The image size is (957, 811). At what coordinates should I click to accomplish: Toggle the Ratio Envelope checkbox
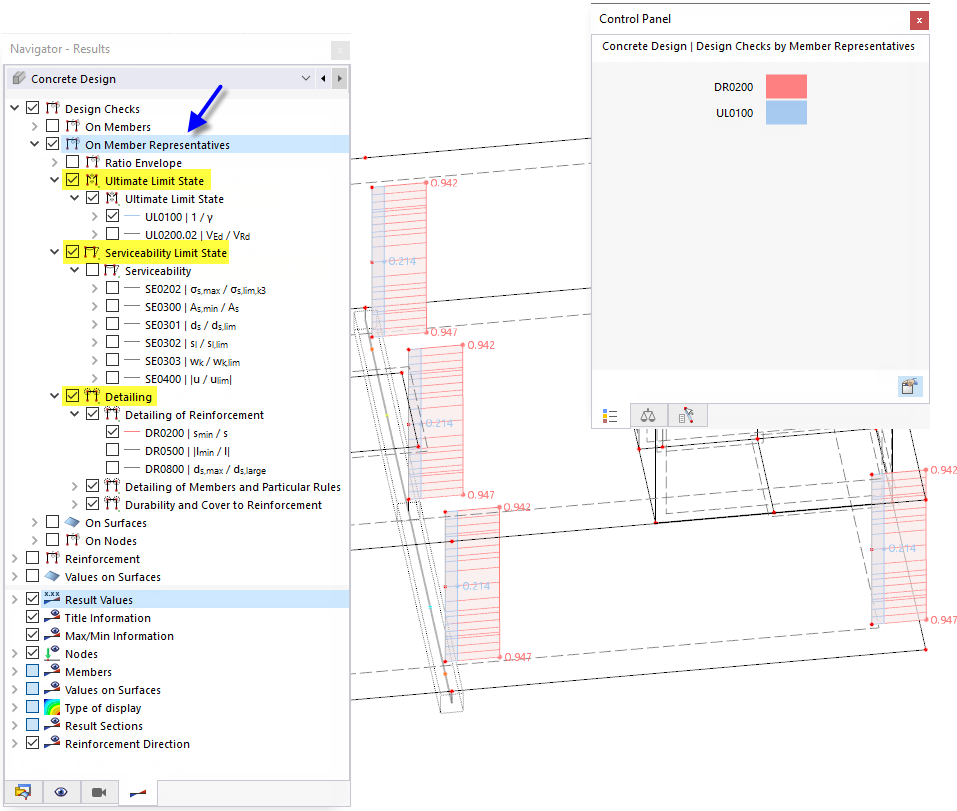pyautogui.click(x=73, y=162)
